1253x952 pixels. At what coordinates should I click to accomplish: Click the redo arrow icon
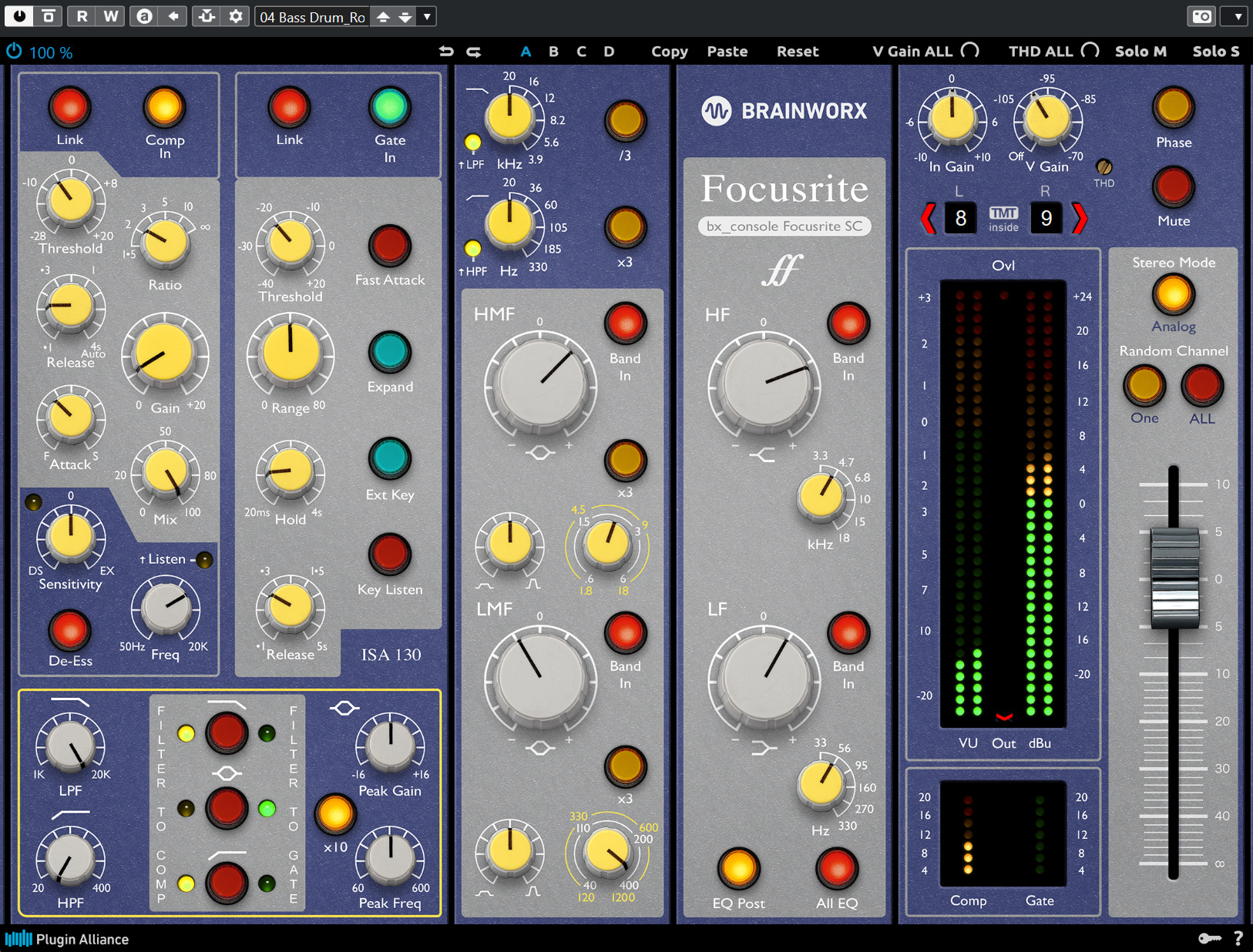[474, 52]
